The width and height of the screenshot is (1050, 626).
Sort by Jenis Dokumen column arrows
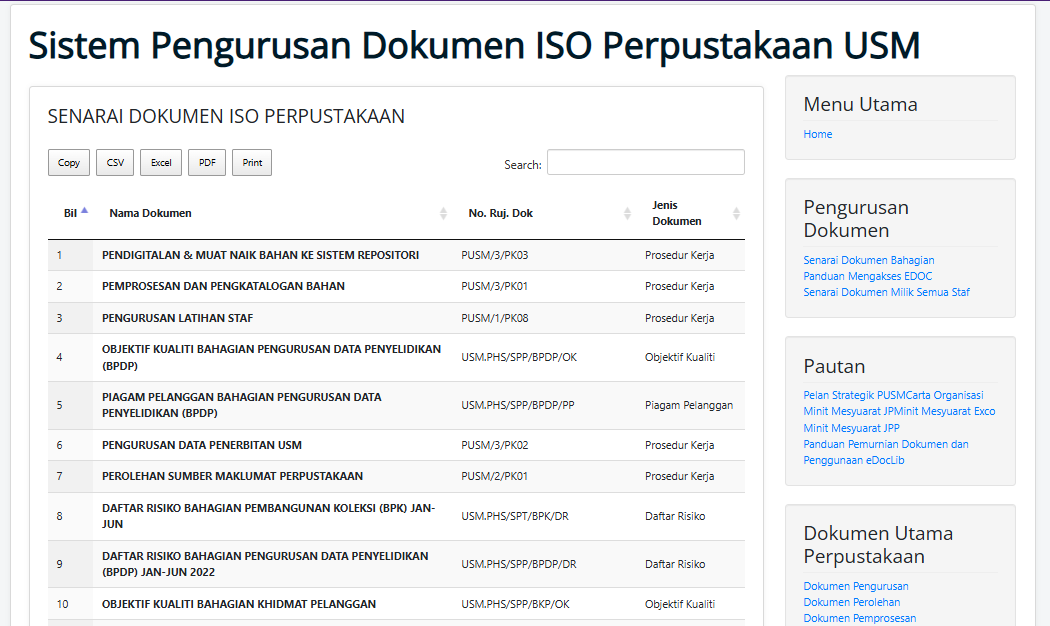point(737,213)
